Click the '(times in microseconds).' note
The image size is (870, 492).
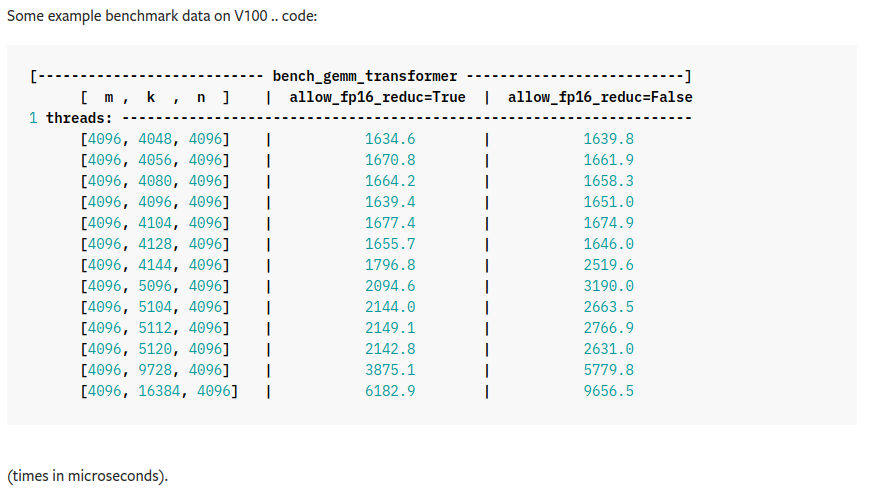click(88, 476)
